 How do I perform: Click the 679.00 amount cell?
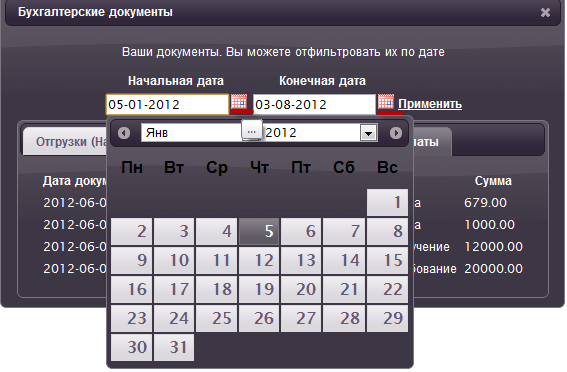485,203
